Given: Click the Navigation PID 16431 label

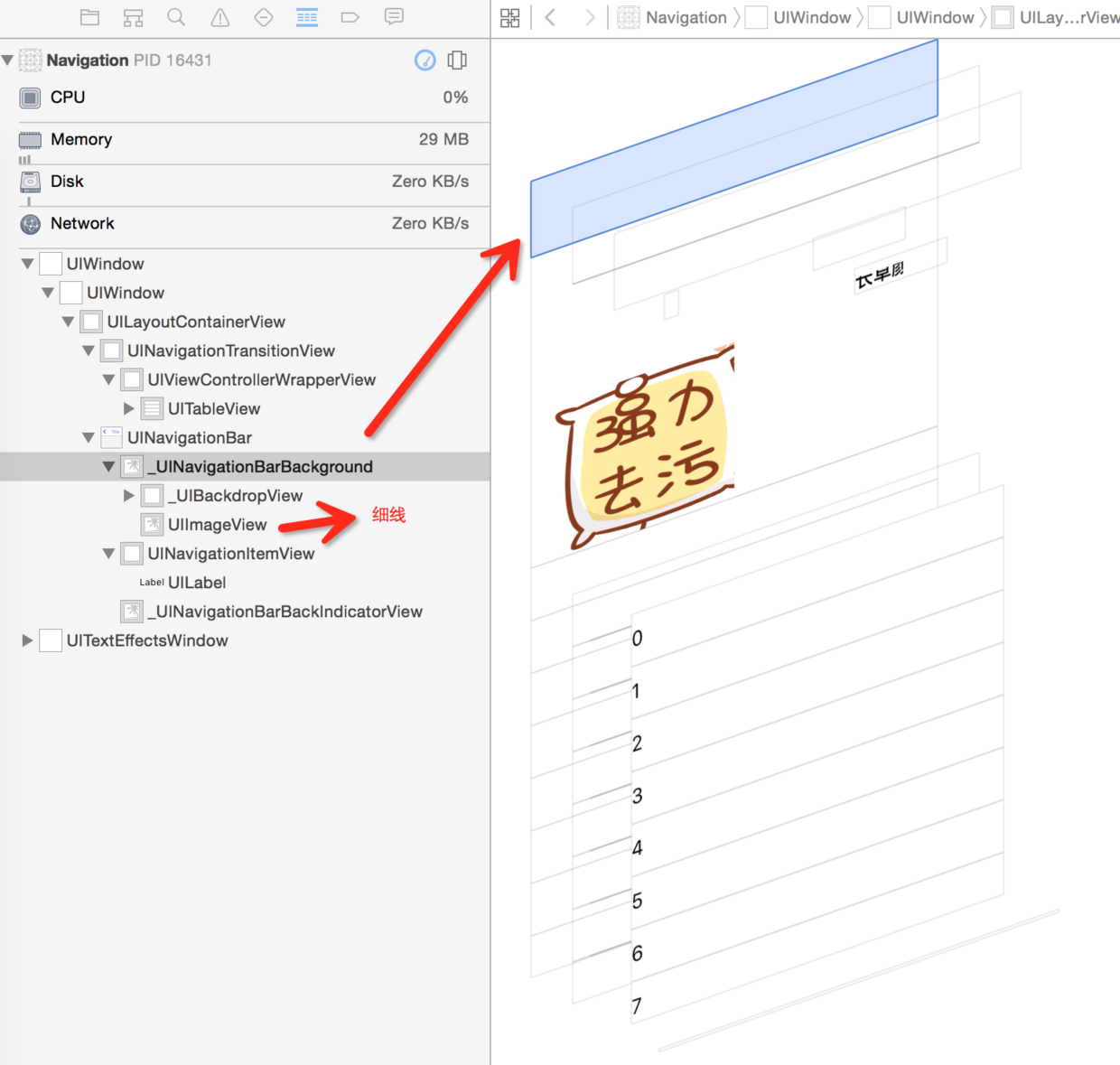Looking at the screenshot, I should (x=129, y=61).
